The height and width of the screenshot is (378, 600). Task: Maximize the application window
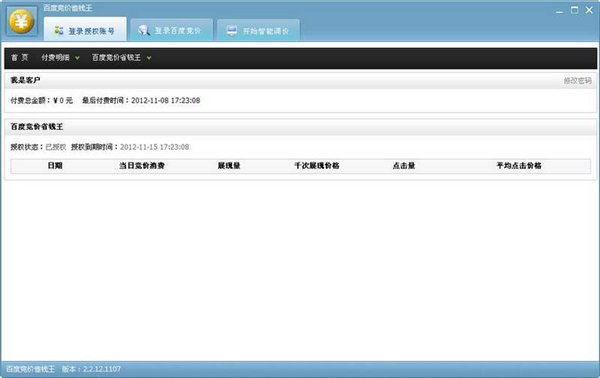click(x=574, y=10)
